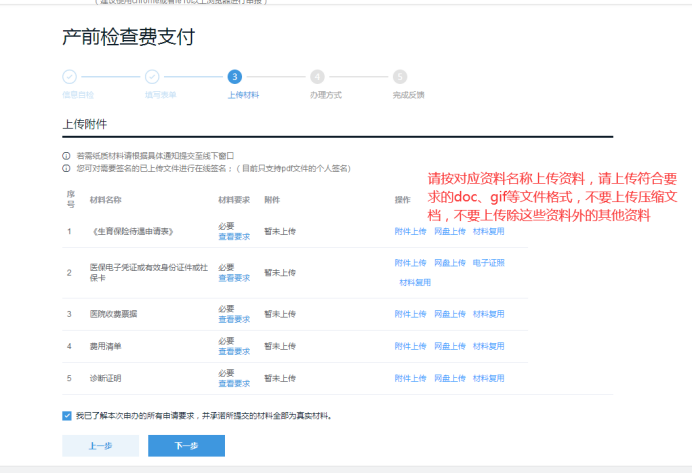Click 材料复用 for 诊断证明 row
This screenshot has height=473, width=692.
tap(488, 379)
